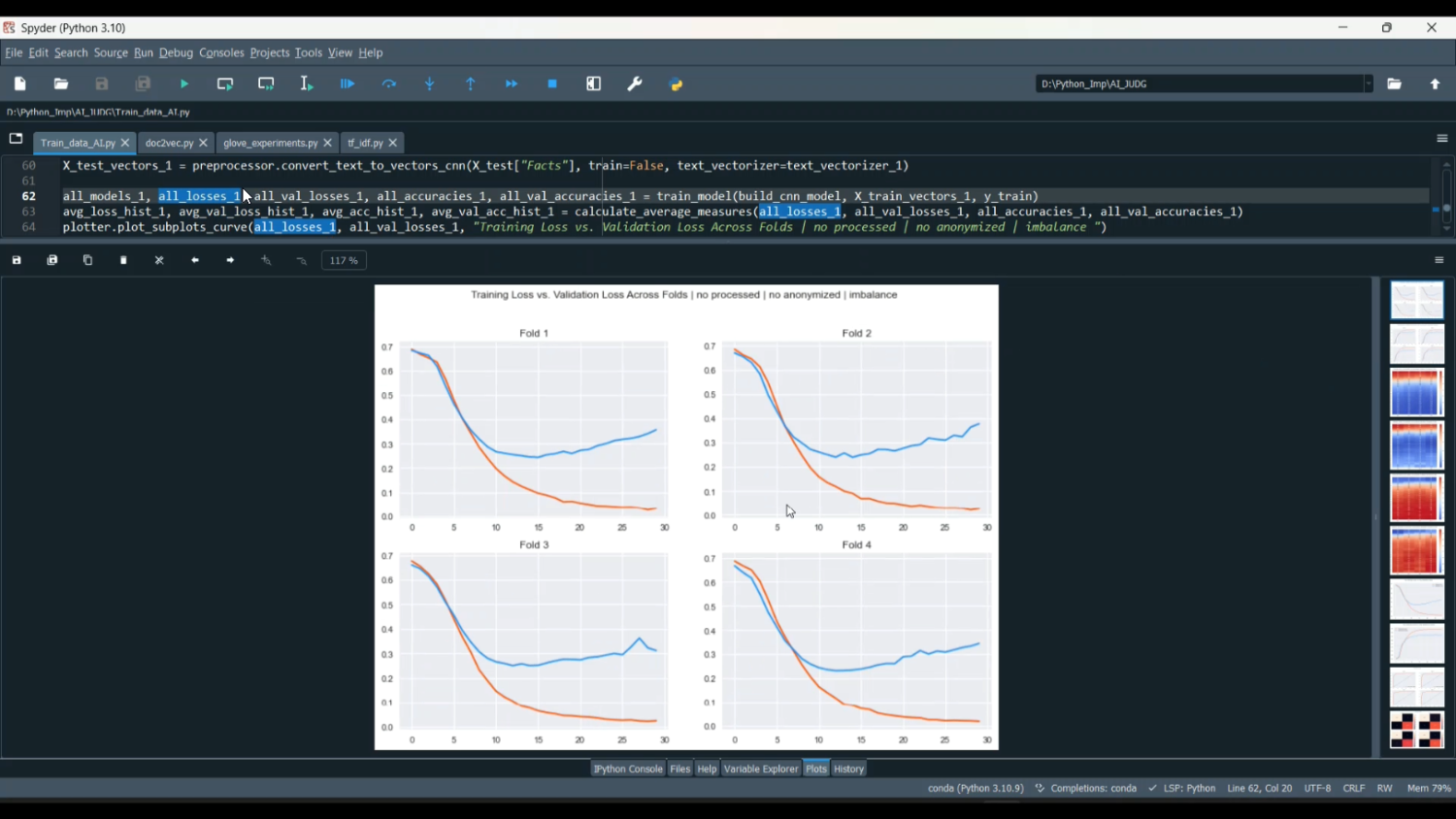Select the black and red checkered plot thumbnail
1456x819 pixels.
[1416, 730]
